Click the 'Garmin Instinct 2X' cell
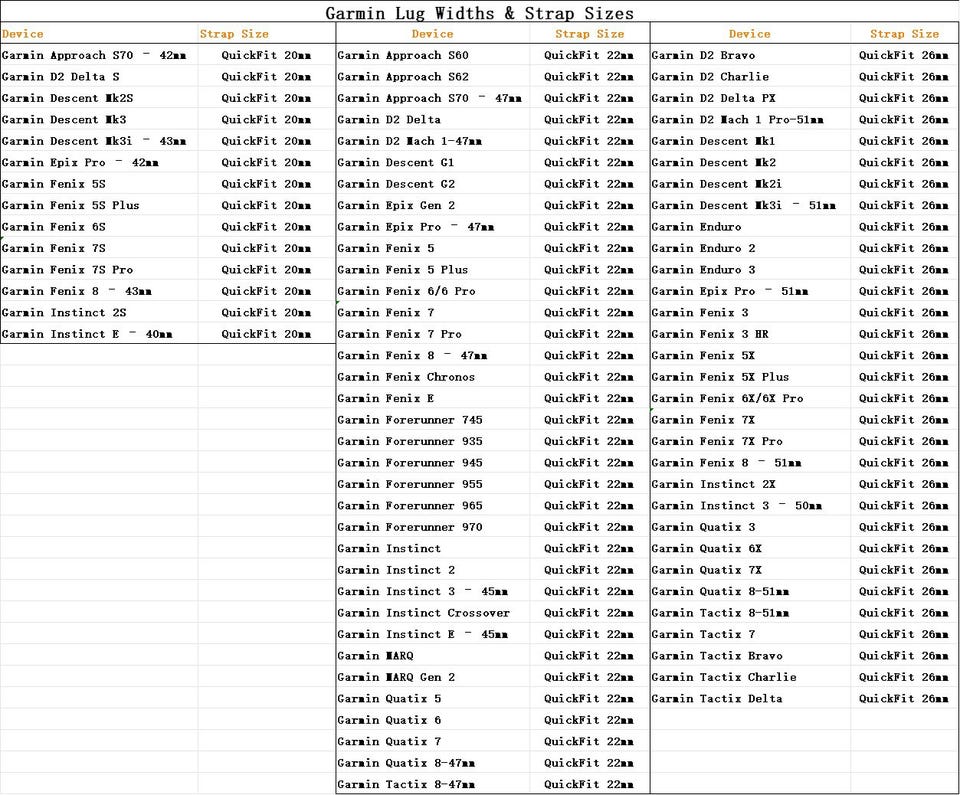The image size is (960, 795). 750,484
